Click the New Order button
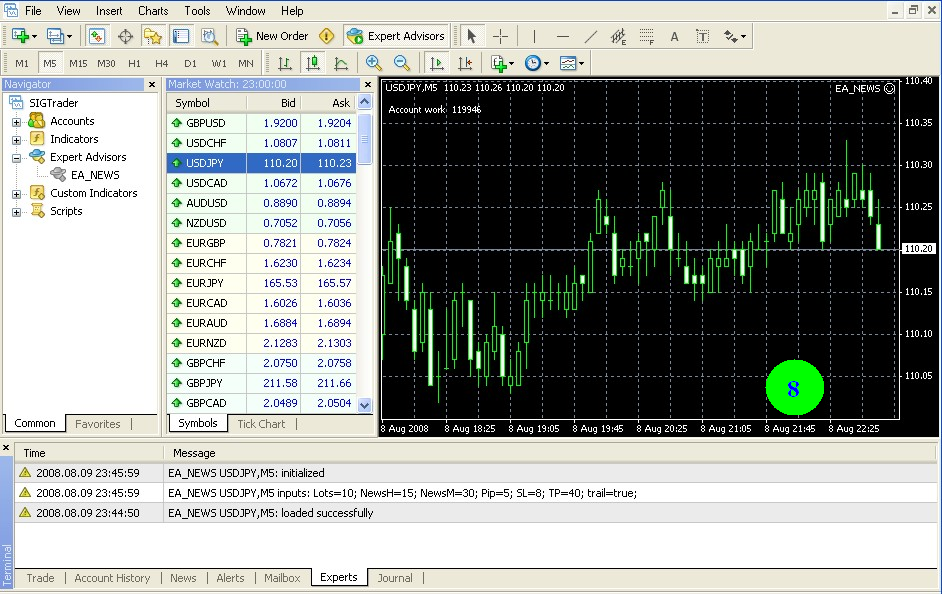The image size is (942, 594). coord(272,36)
